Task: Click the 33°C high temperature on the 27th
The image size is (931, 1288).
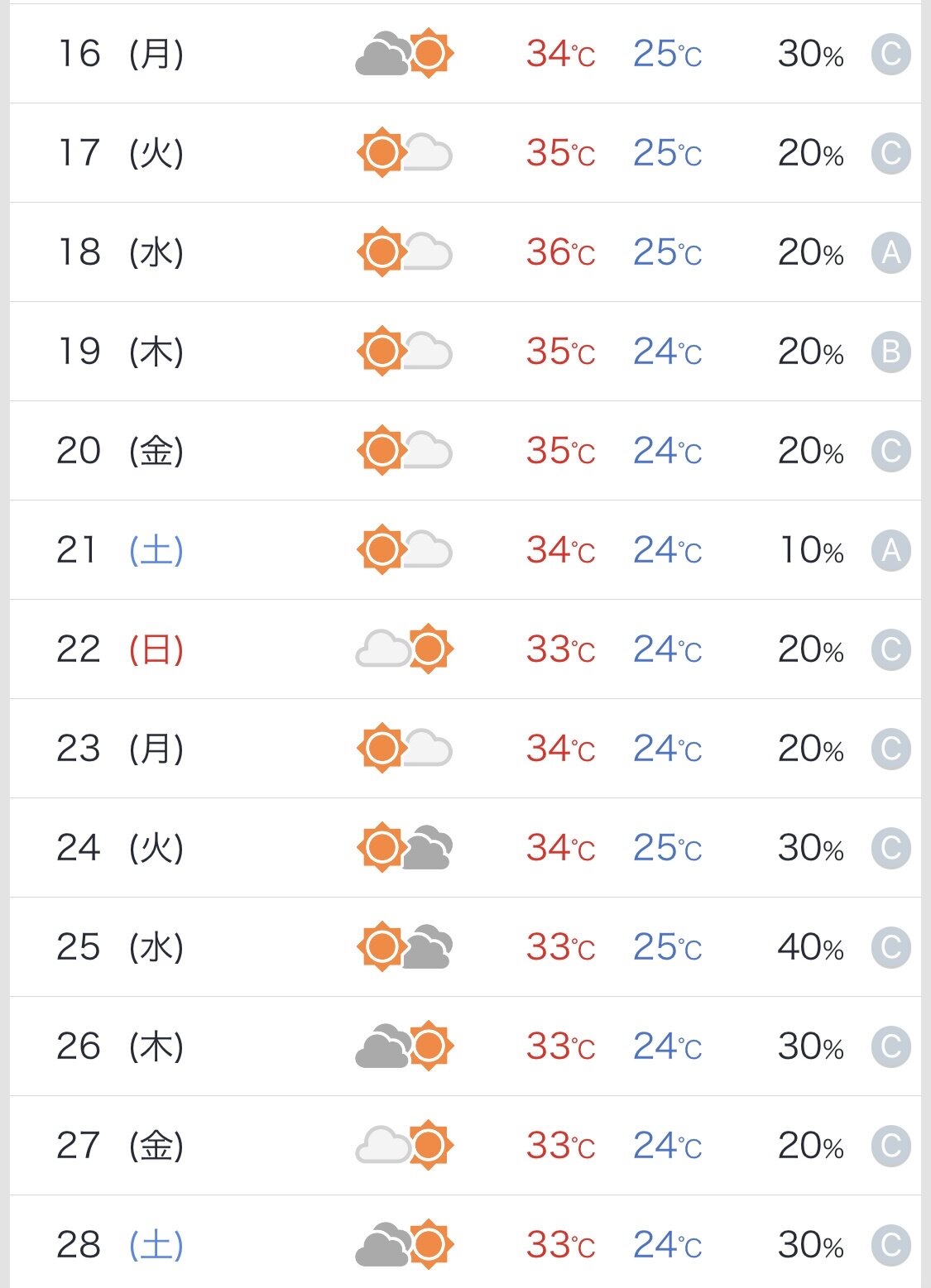Action: pyautogui.click(x=560, y=1146)
